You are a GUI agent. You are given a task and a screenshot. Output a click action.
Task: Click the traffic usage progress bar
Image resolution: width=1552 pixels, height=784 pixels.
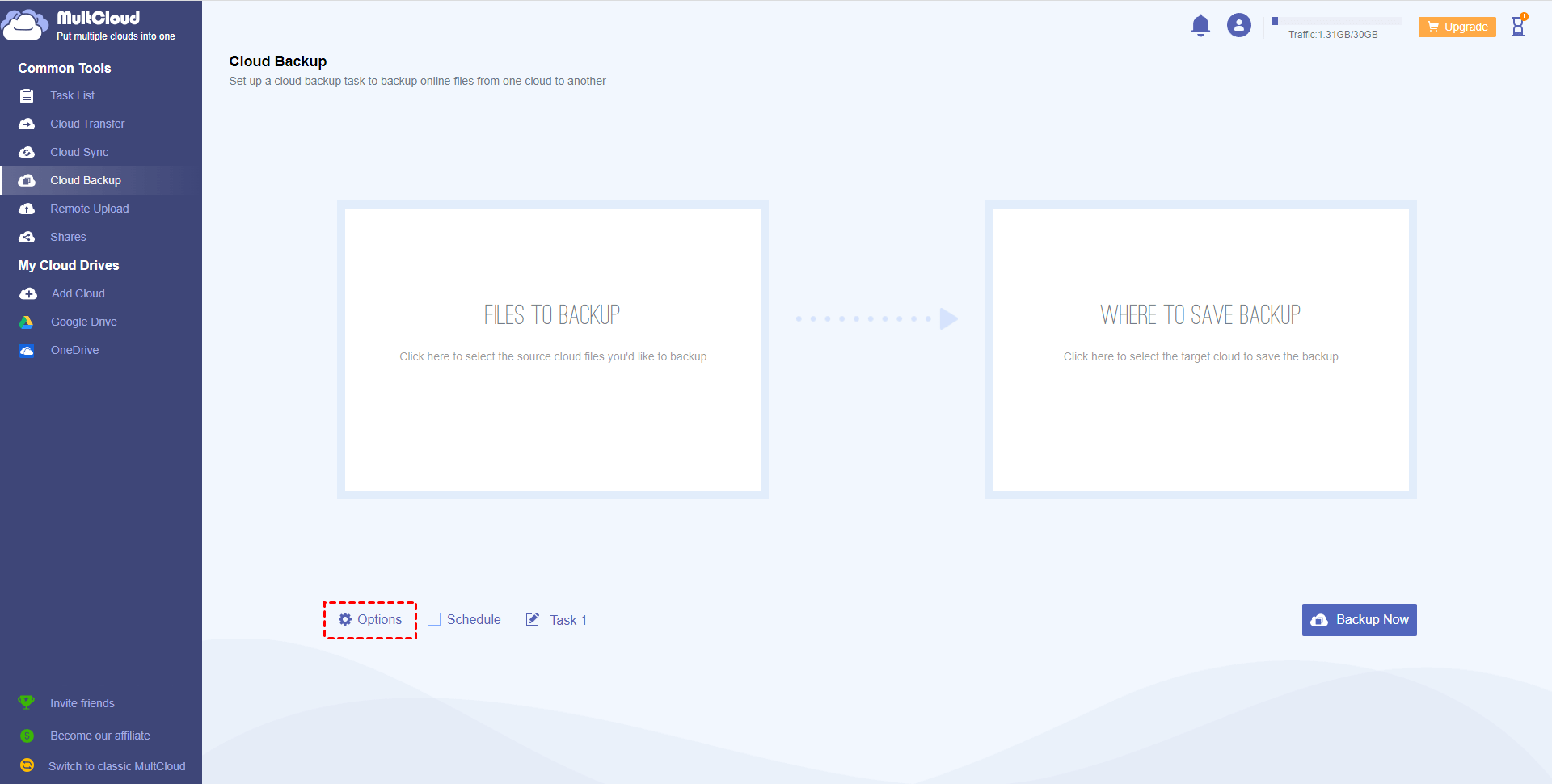tap(1335, 21)
